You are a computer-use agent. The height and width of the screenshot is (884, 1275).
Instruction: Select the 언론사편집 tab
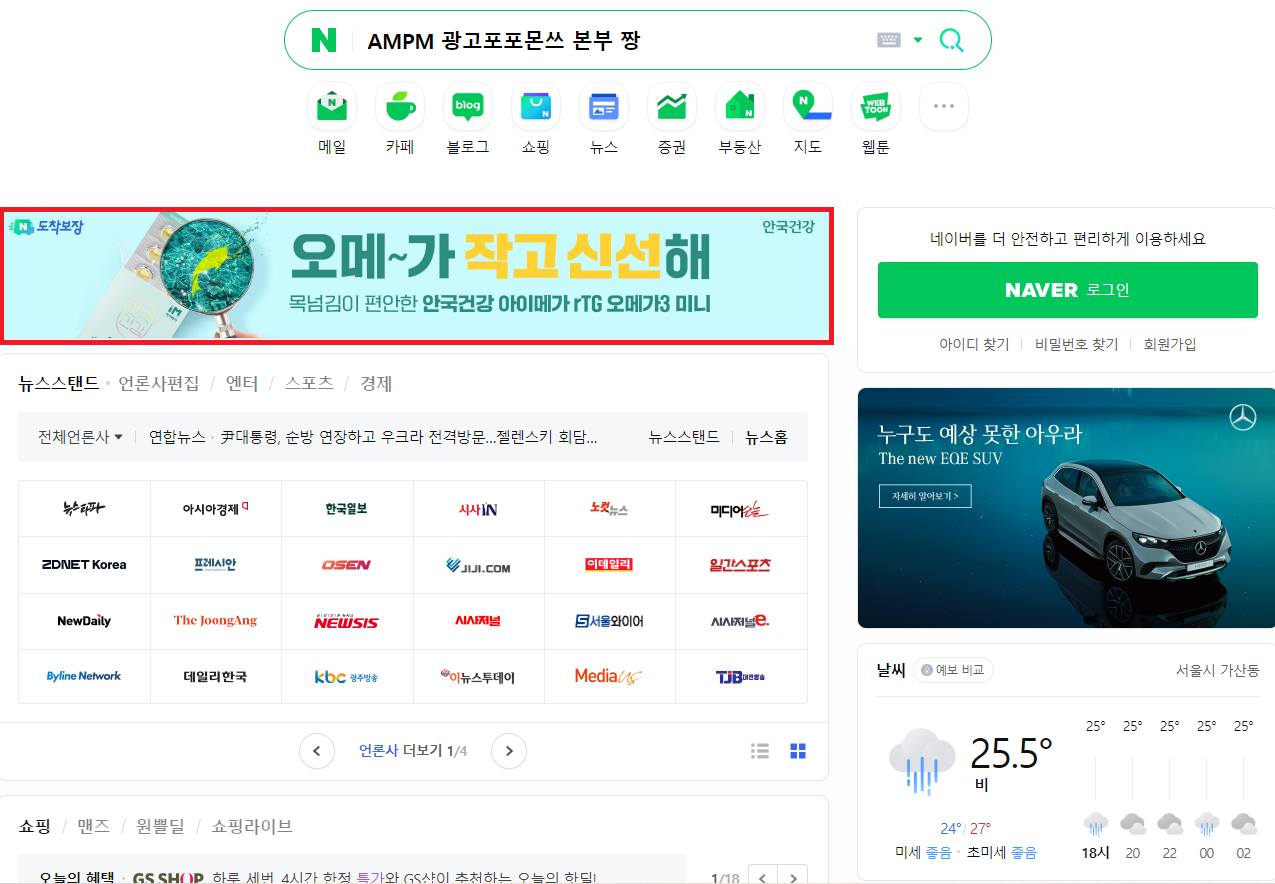point(159,383)
